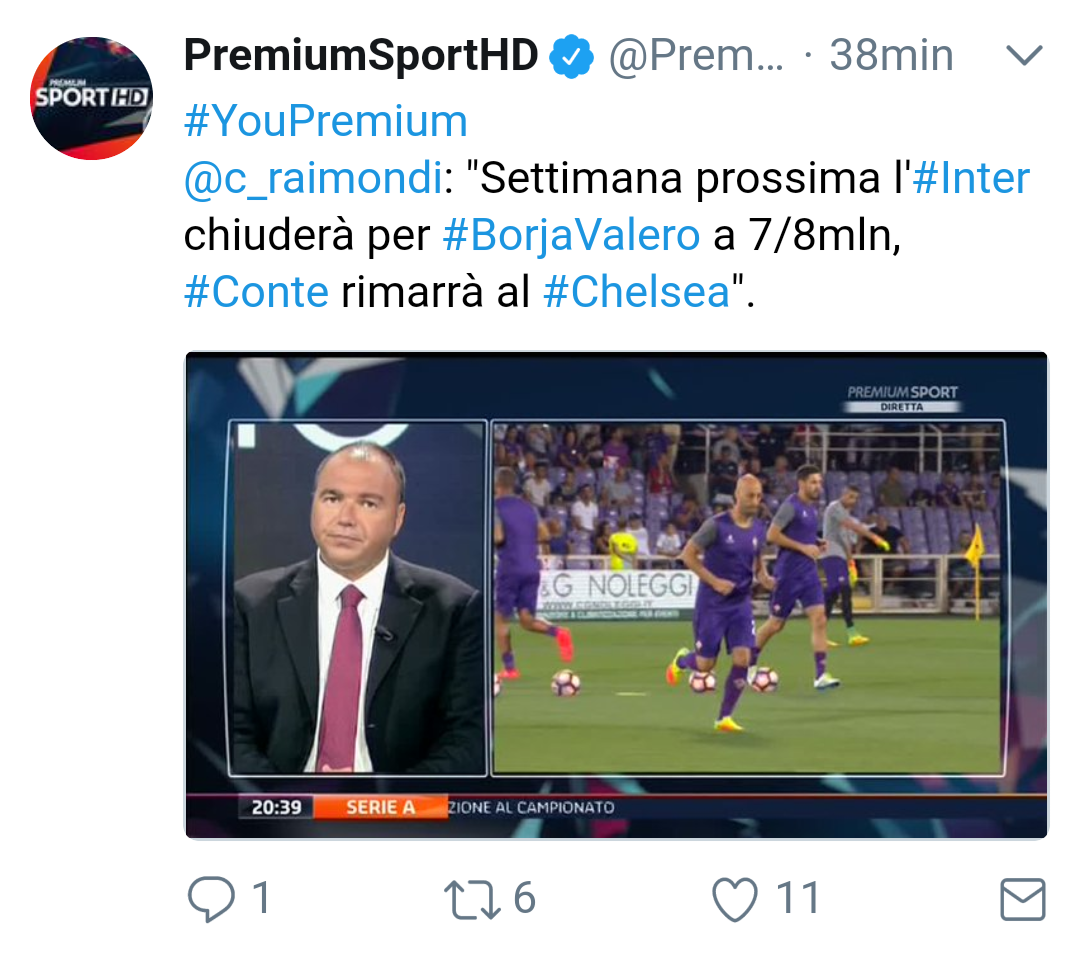Share the tweet via Direct Message
Viewport: 1080px width, 958px height.
1022,900
